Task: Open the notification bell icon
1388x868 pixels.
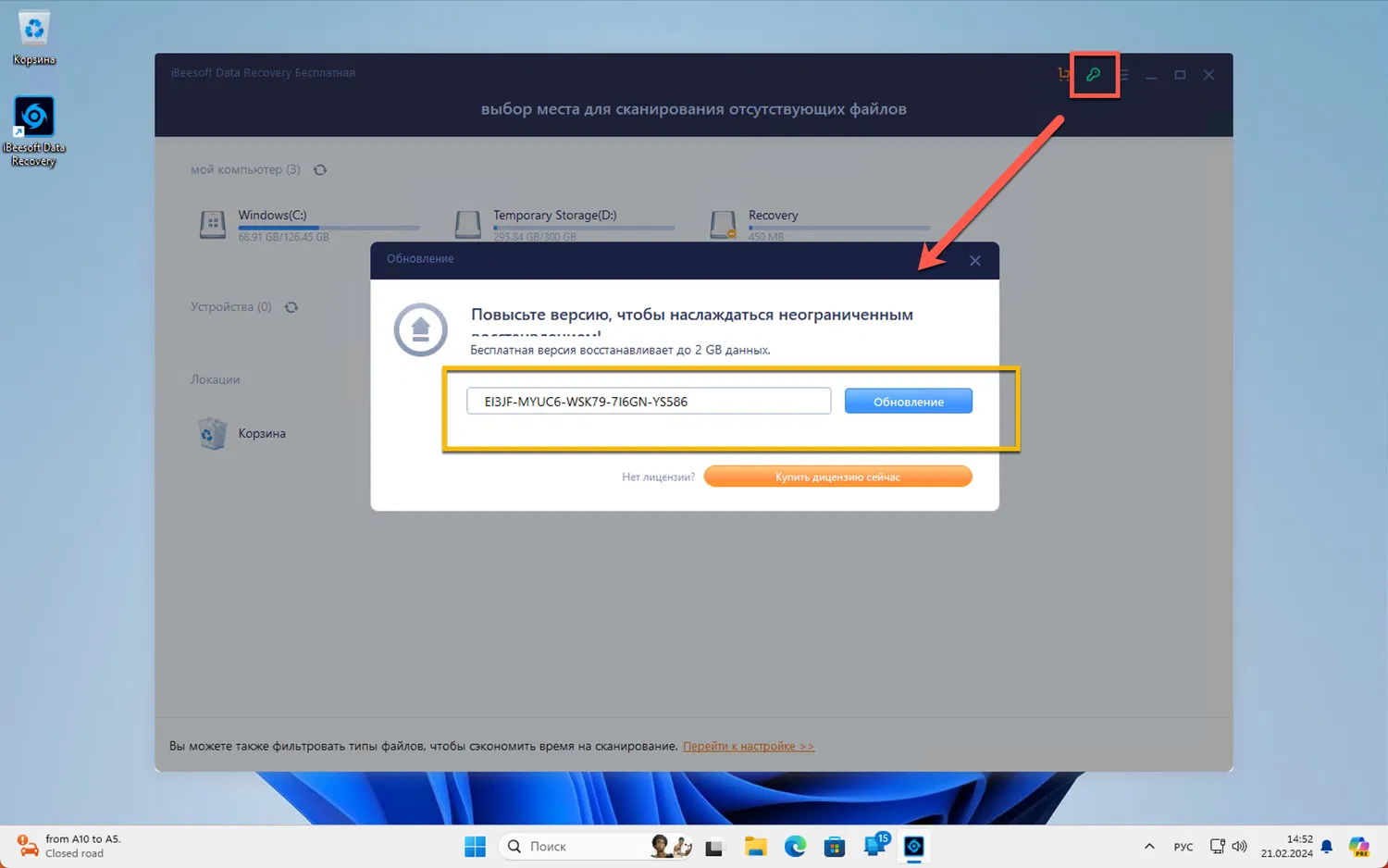Action: [x=1327, y=847]
